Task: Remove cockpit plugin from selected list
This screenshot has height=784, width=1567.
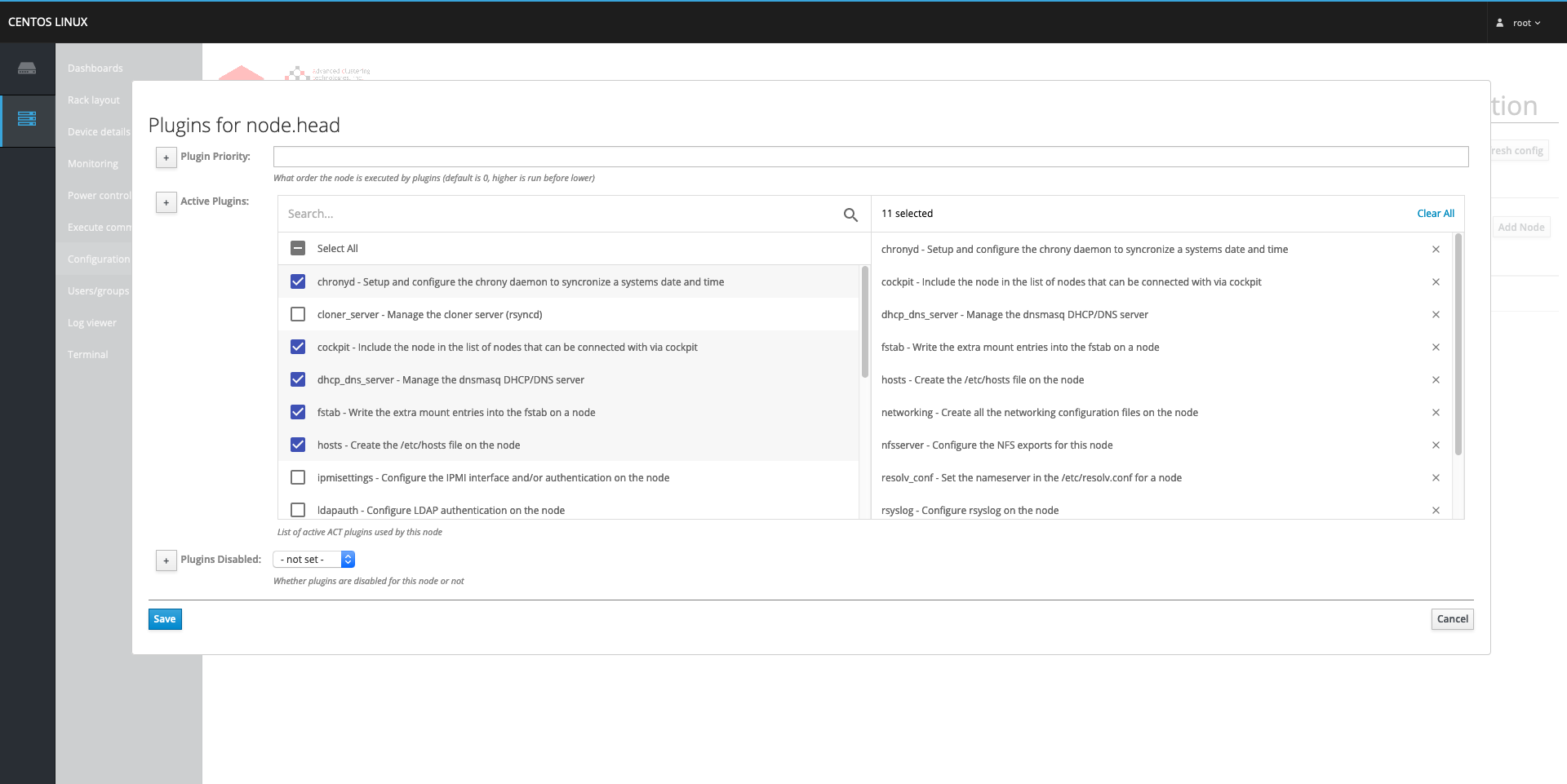Action: (x=1436, y=282)
